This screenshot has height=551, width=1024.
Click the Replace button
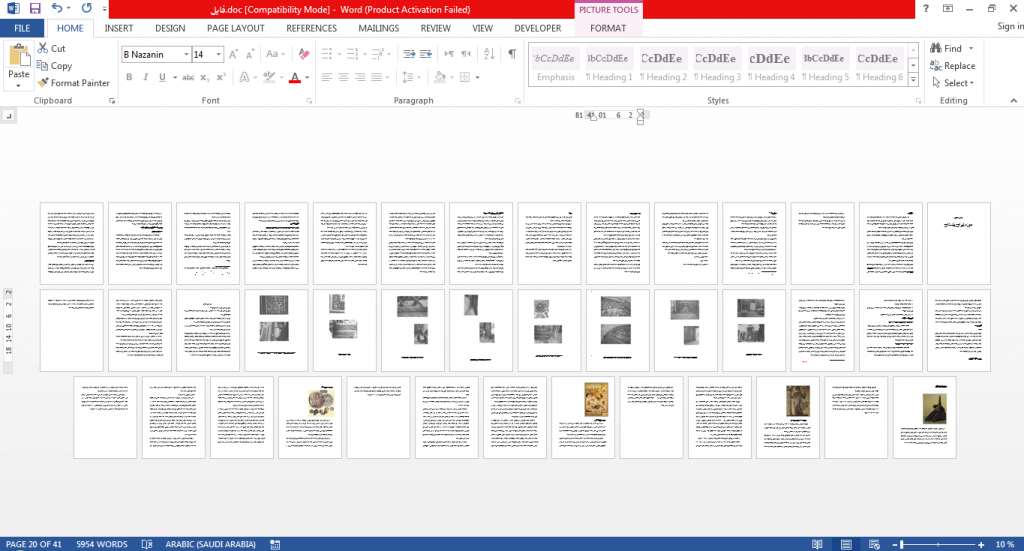(953, 65)
